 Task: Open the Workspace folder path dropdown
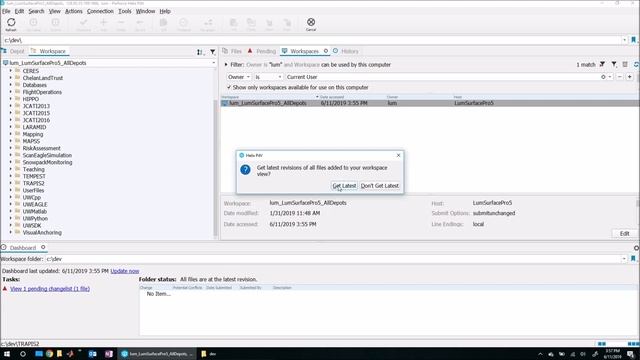click(624, 259)
